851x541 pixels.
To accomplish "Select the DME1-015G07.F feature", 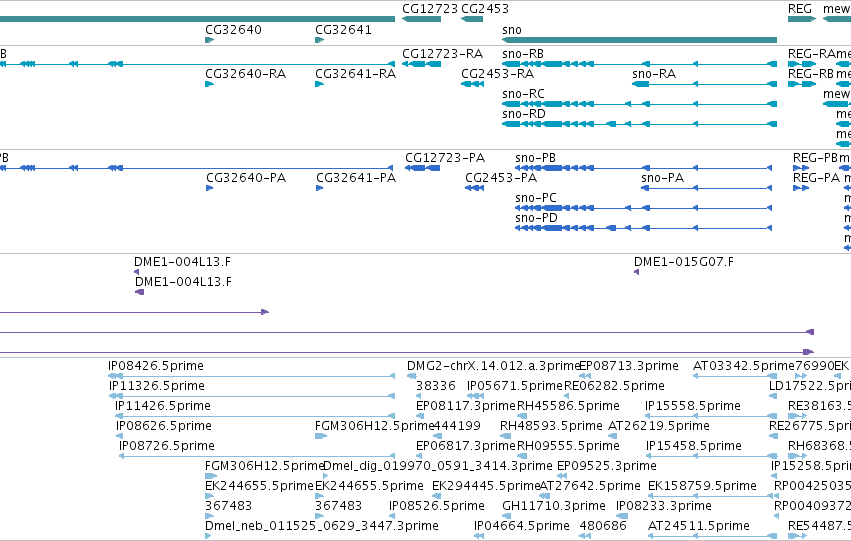I will click(x=637, y=272).
